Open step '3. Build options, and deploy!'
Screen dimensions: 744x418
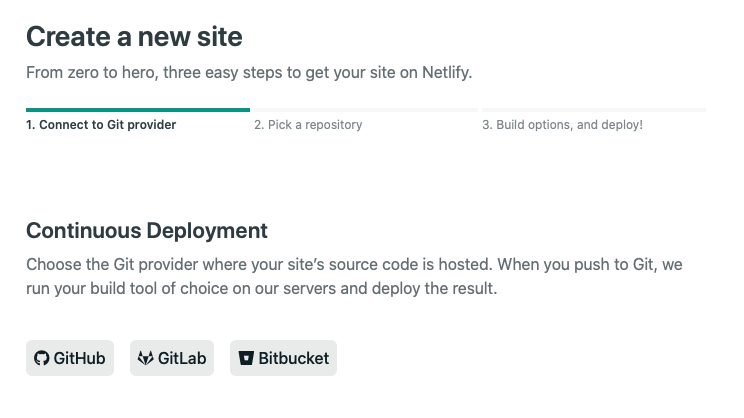[x=562, y=125]
